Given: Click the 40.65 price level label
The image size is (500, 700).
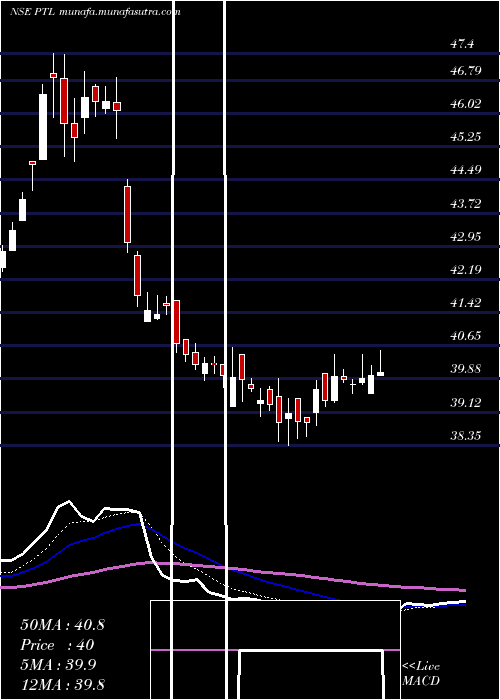Looking at the screenshot, I should 466,335.
